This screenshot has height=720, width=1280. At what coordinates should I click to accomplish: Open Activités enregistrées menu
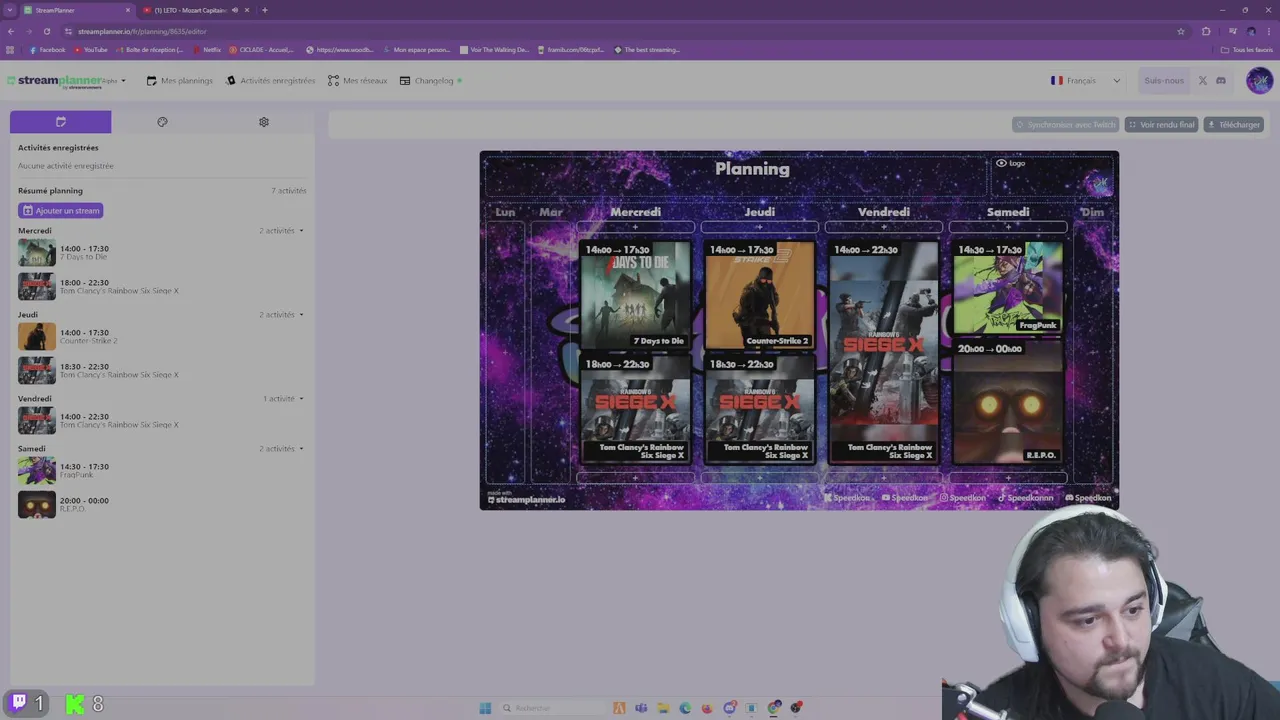click(x=271, y=81)
